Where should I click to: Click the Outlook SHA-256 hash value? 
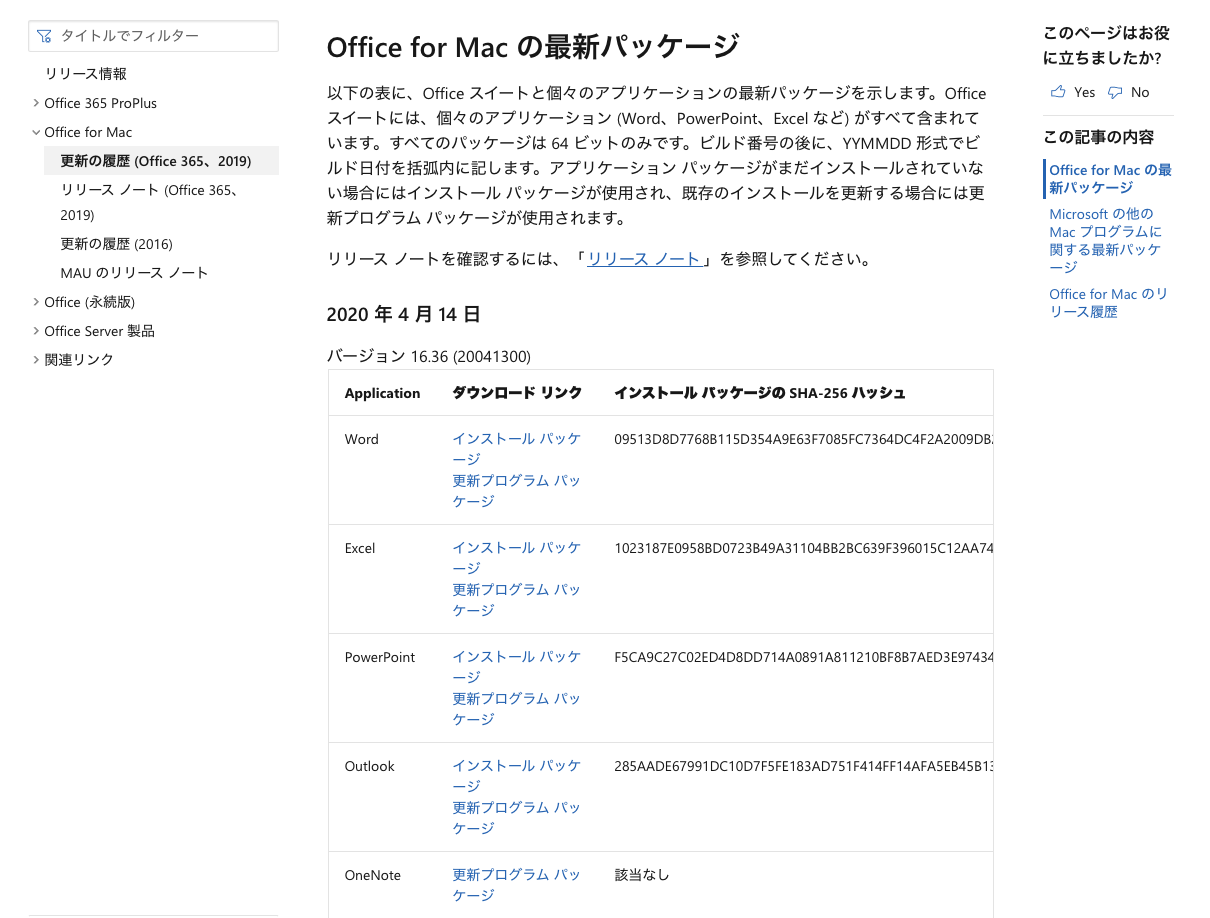pyautogui.click(x=804, y=766)
